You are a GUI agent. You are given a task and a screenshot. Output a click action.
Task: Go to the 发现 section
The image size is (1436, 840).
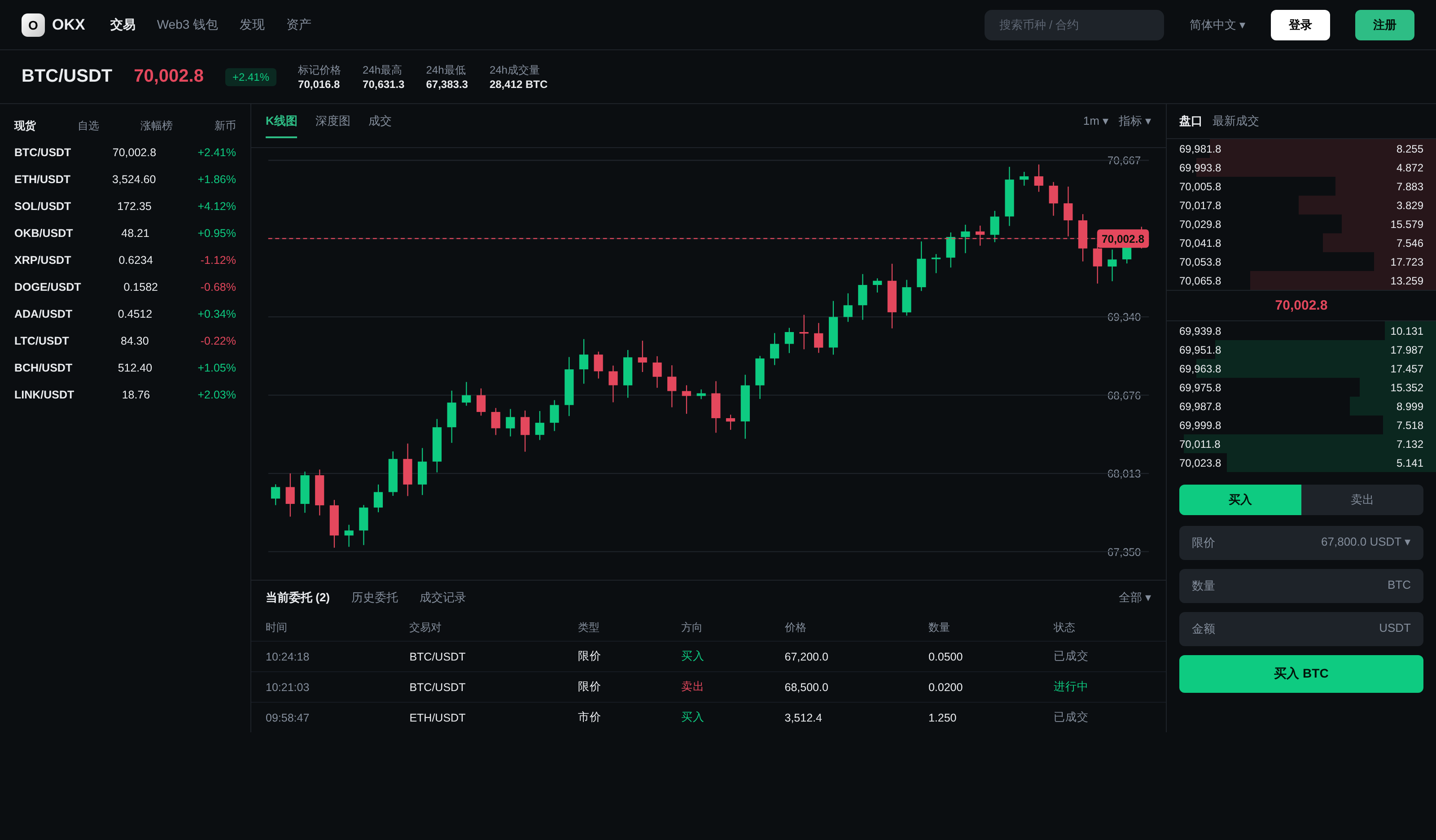tap(252, 25)
